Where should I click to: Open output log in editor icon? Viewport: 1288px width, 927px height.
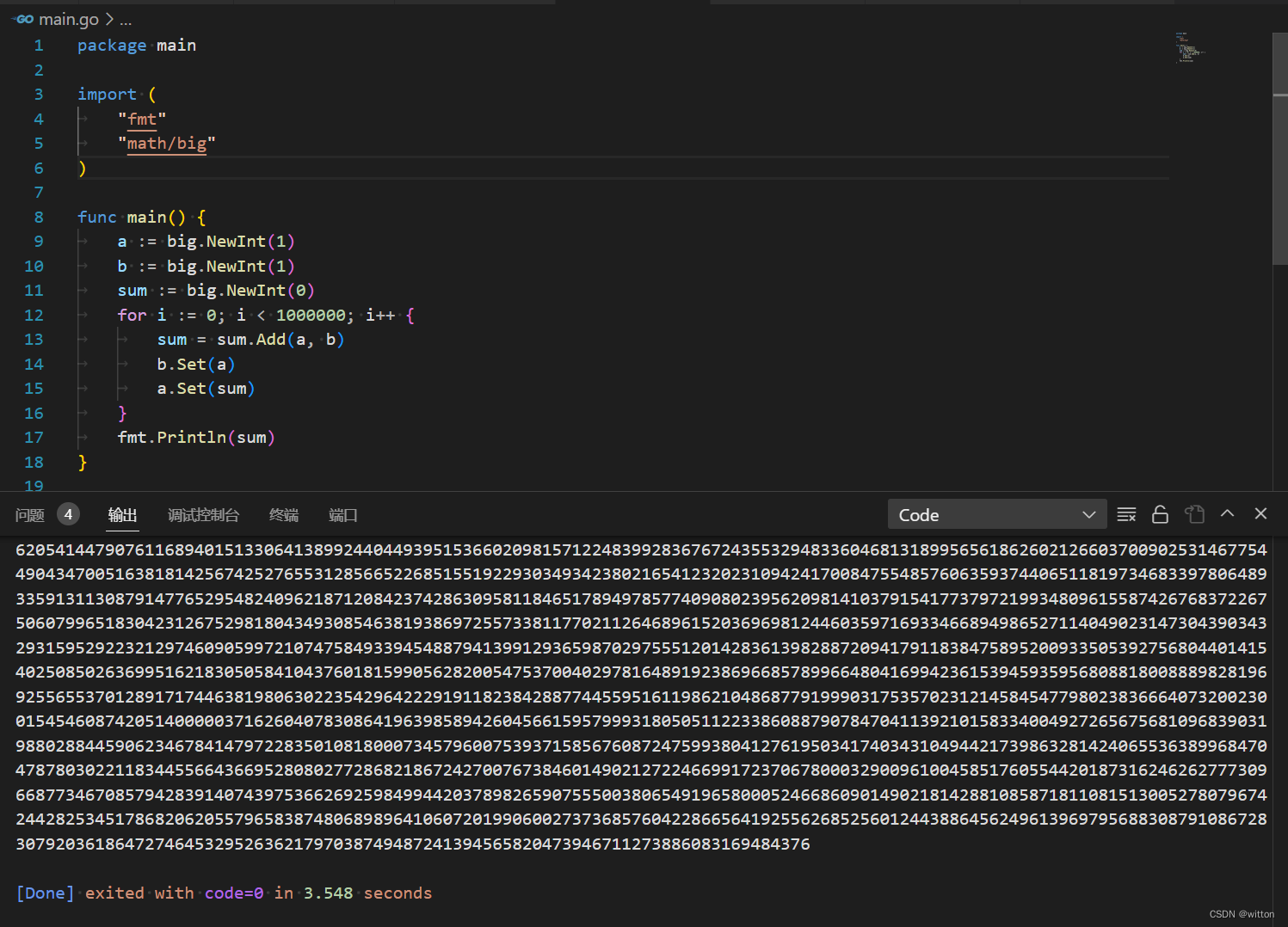coord(1194,514)
